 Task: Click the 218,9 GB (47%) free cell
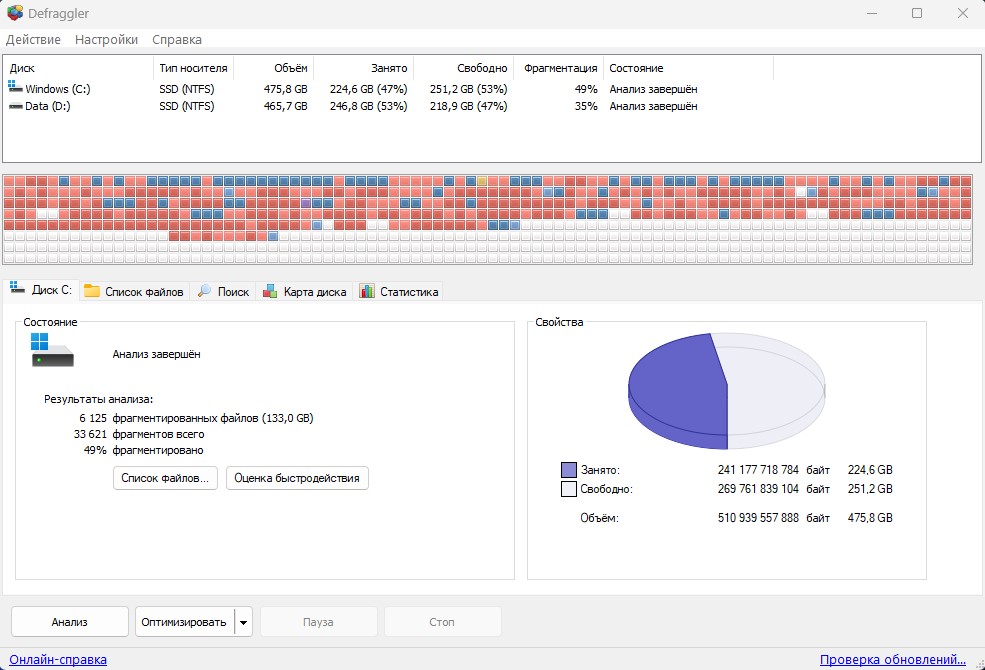469,106
